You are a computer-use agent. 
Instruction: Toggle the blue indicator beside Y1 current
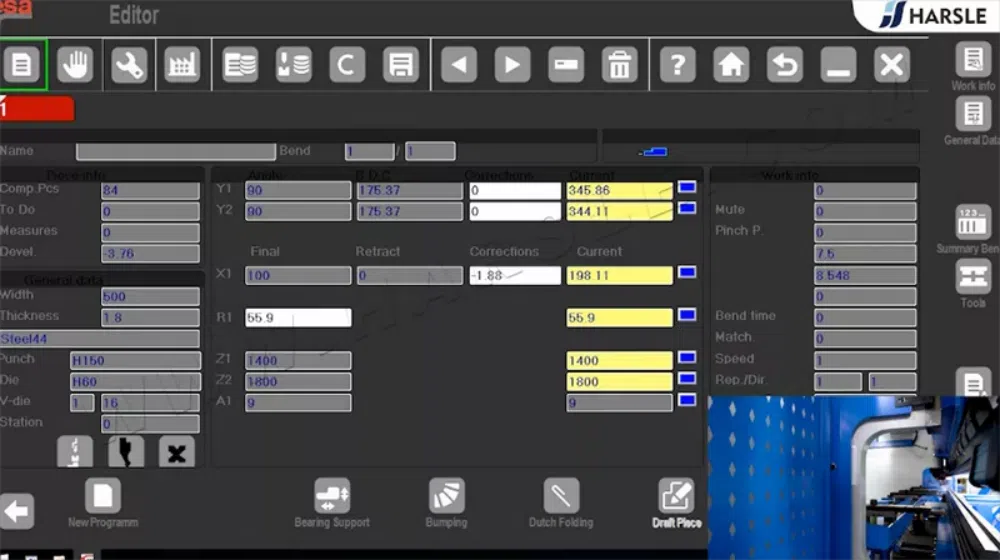pyautogui.click(x=687, y=188)
